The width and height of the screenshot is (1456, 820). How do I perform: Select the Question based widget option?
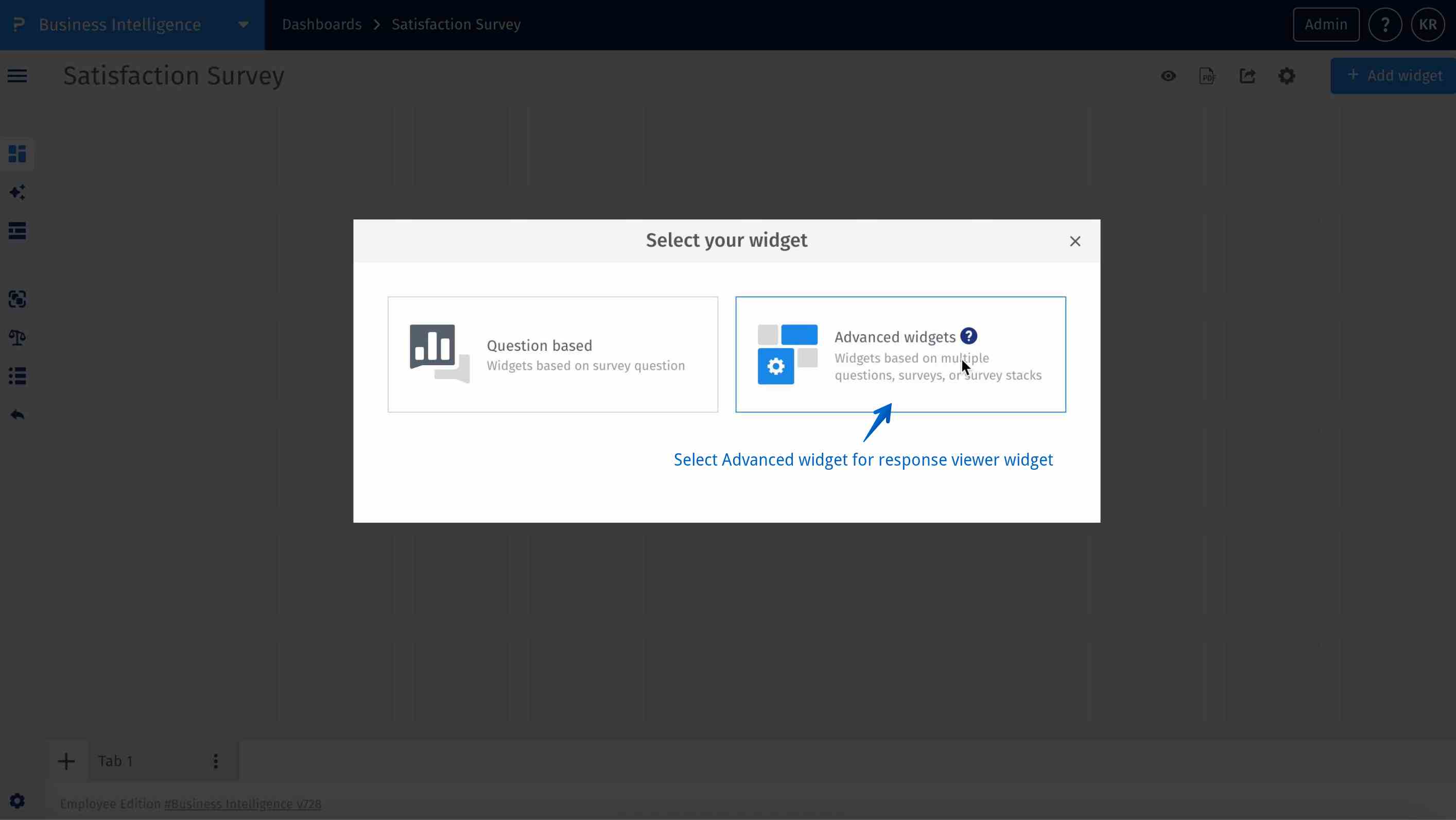[552, 354]
